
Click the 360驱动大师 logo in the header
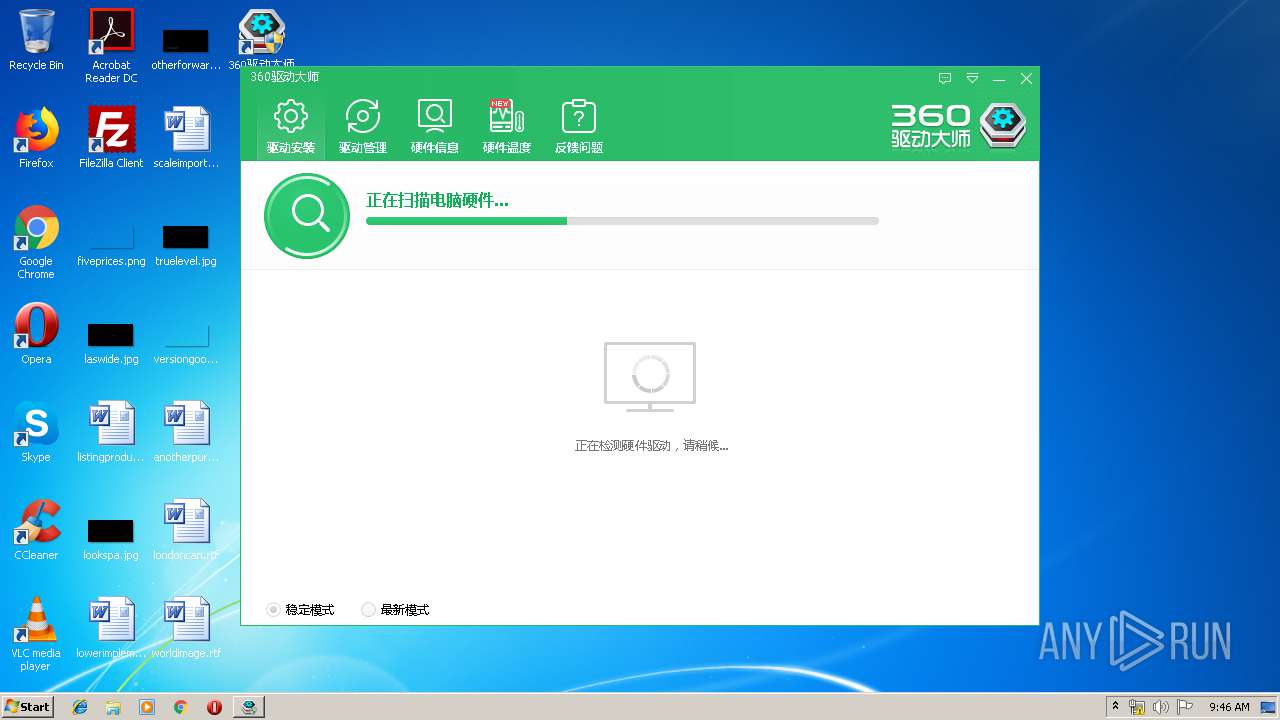point(959,126)
